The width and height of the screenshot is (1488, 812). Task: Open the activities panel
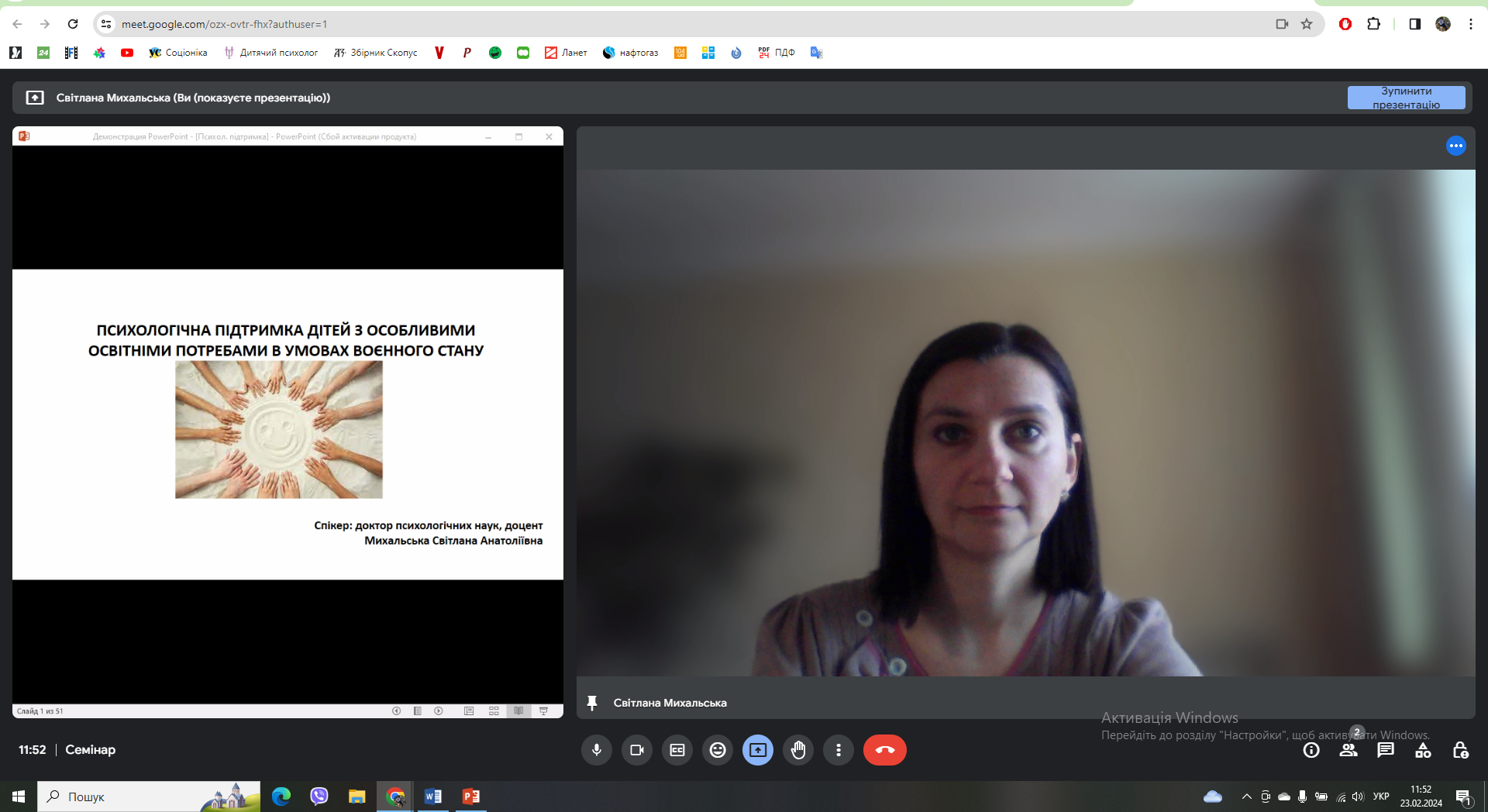coord(1423,750)
